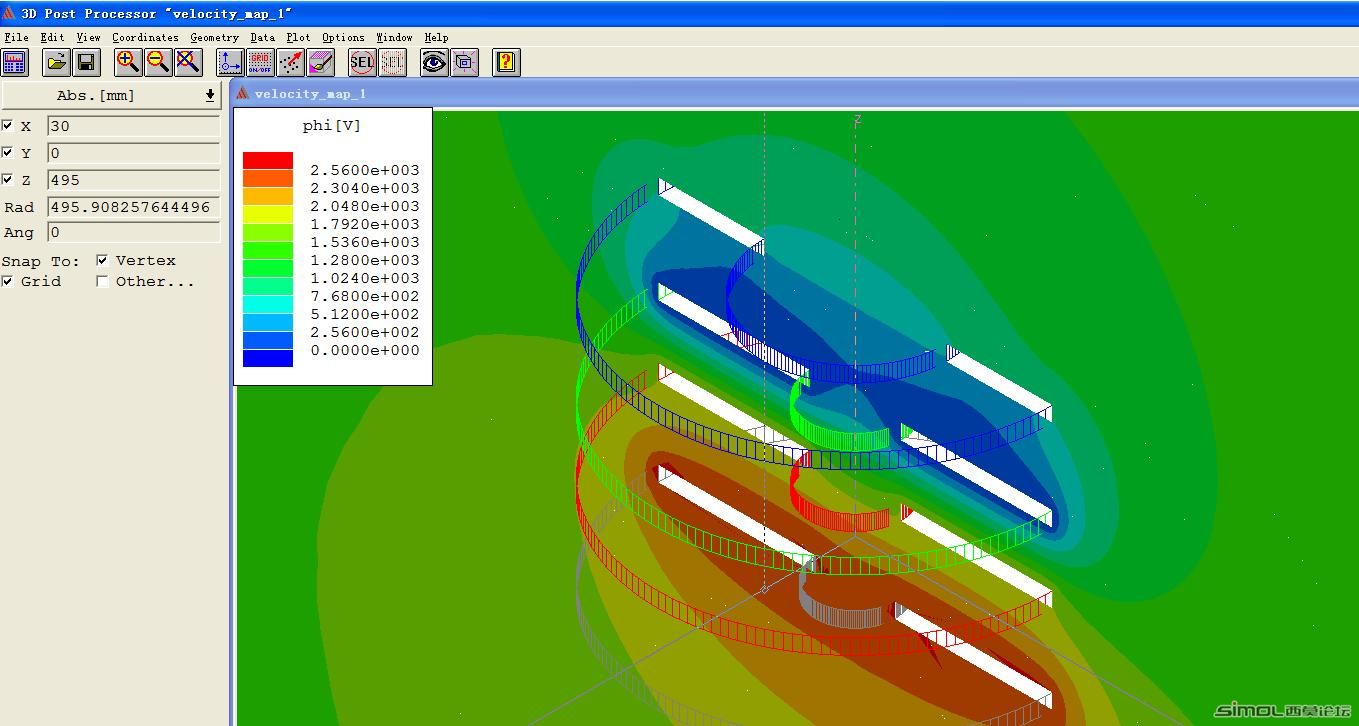
Task: Click the Y value input field
Action: click(x=133, y=153)
